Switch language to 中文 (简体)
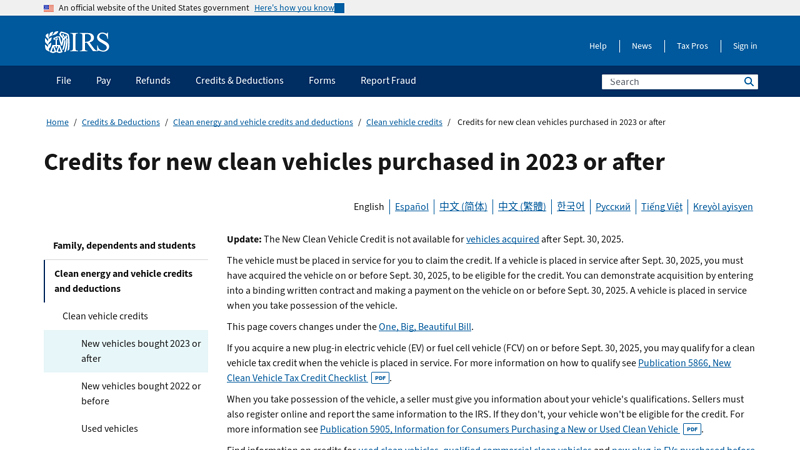 463,207
